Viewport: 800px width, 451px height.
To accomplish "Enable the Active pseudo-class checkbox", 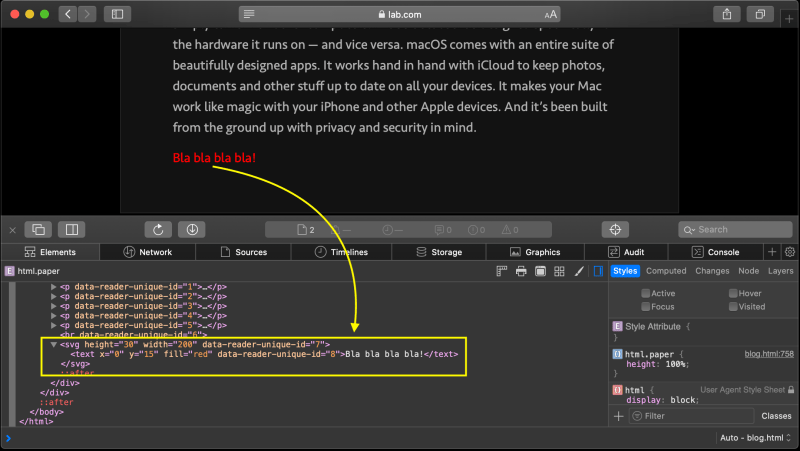I will (645, 293).
